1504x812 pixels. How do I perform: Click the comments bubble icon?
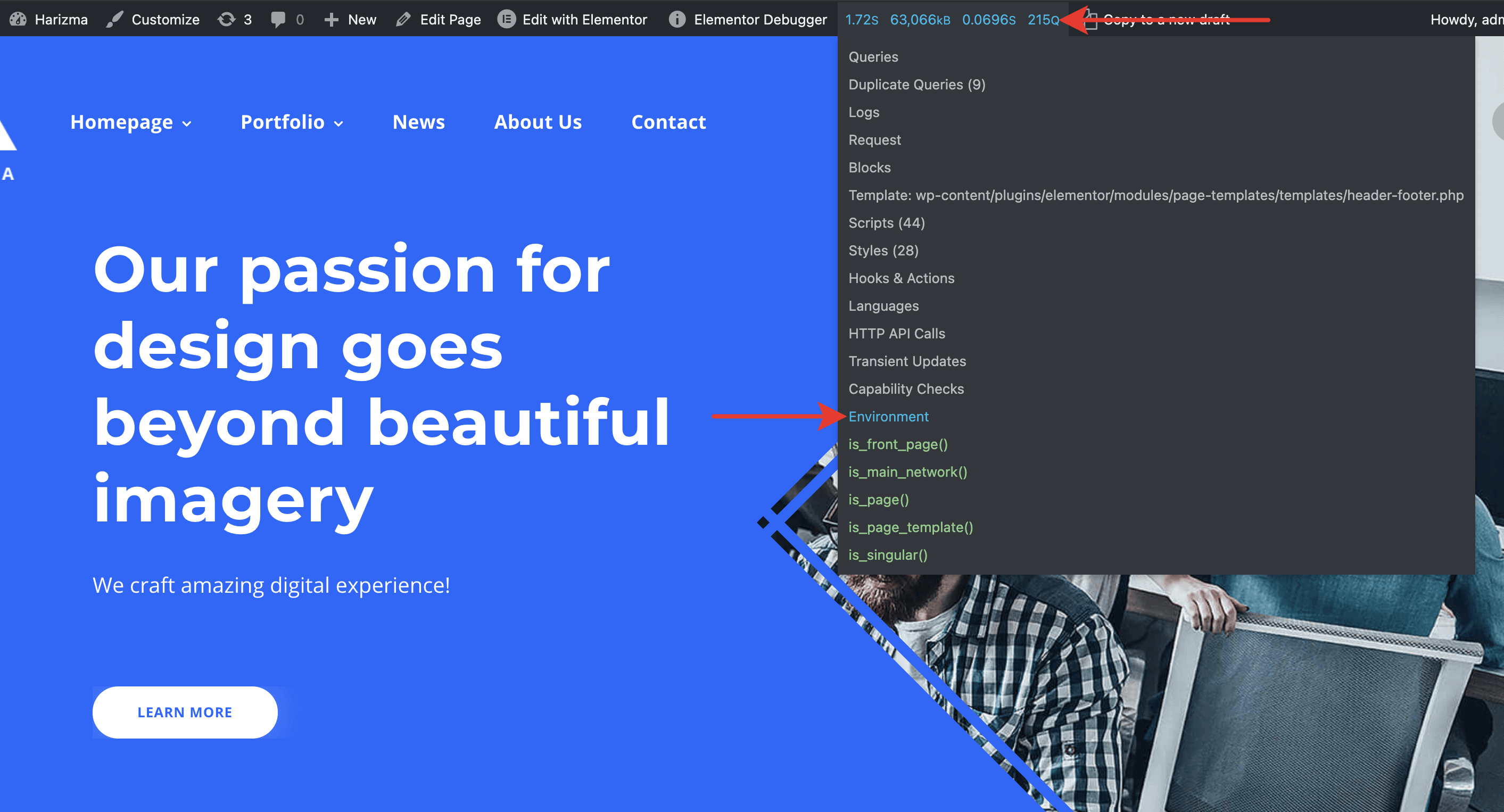coord(278,19)
